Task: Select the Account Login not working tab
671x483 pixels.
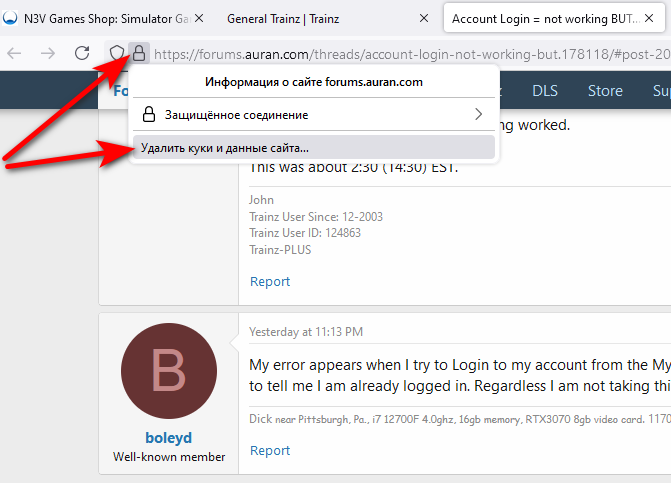Action: (555, 18)
